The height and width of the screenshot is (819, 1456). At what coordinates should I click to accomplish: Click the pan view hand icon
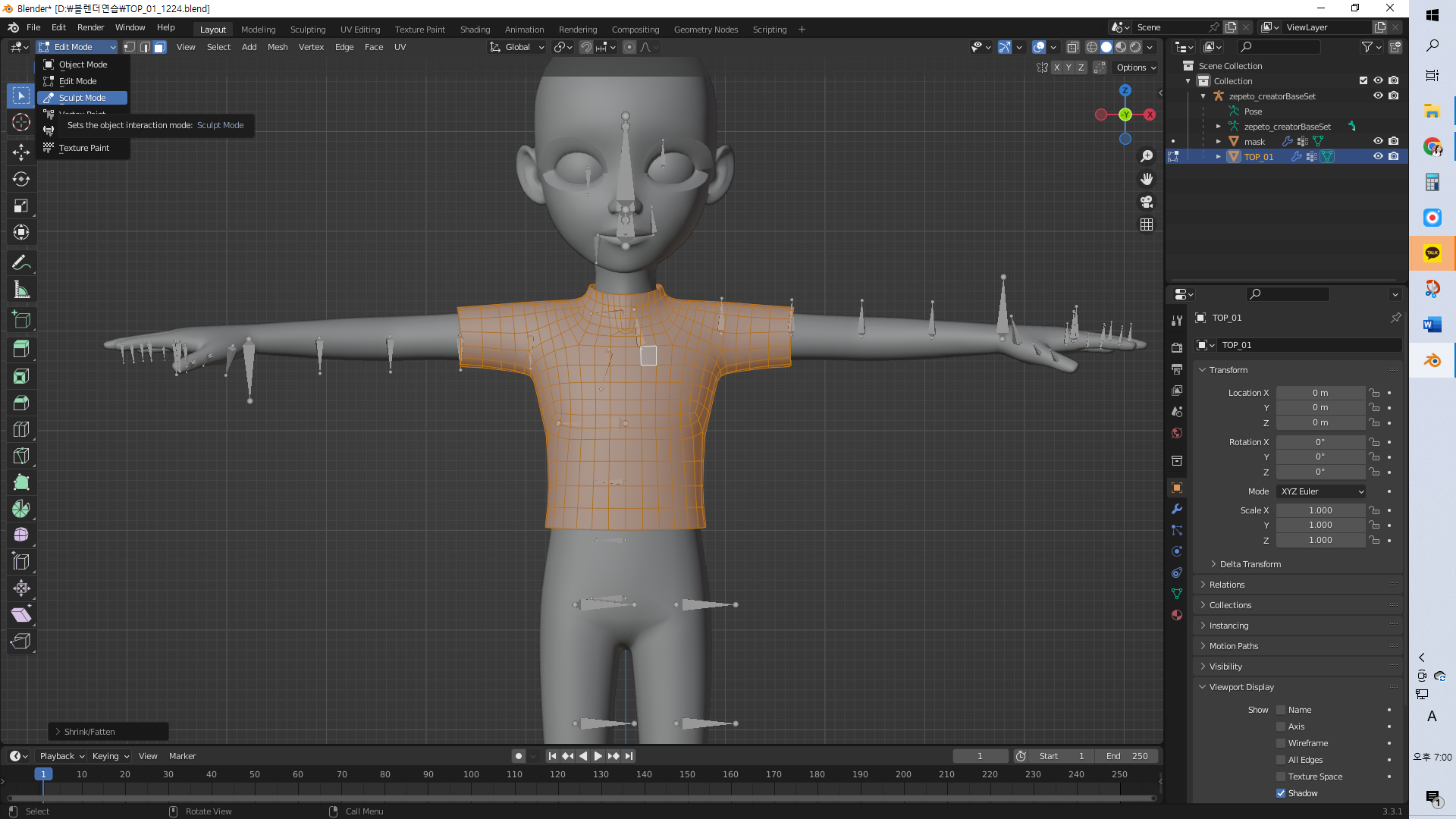coord(1147,179)
